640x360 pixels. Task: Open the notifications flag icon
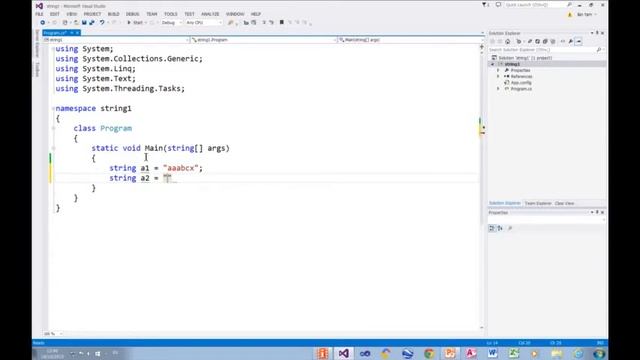485,5
